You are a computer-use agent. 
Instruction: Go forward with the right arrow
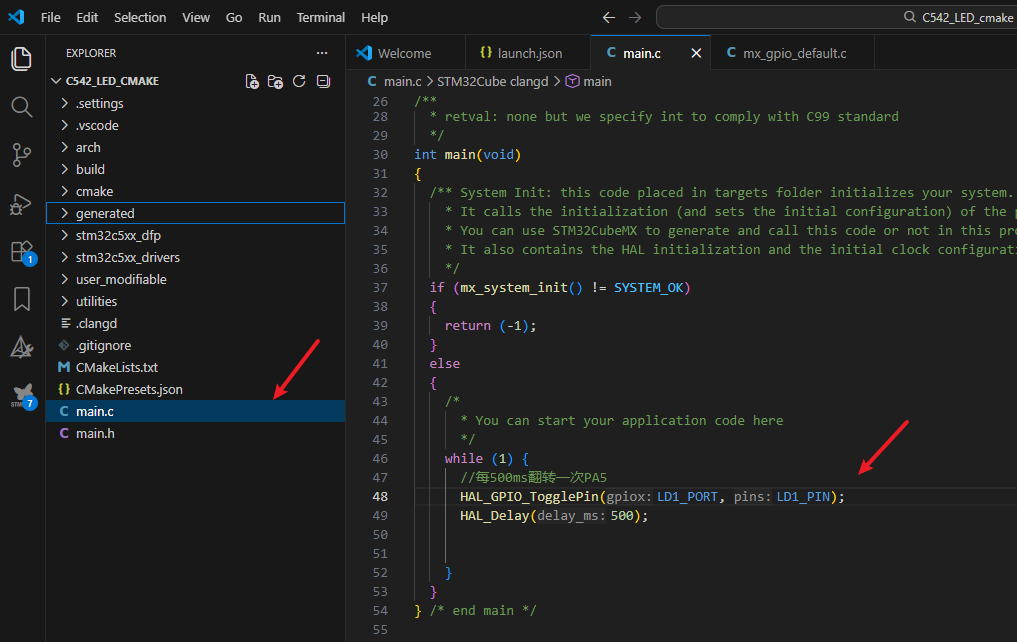[635, 18]
